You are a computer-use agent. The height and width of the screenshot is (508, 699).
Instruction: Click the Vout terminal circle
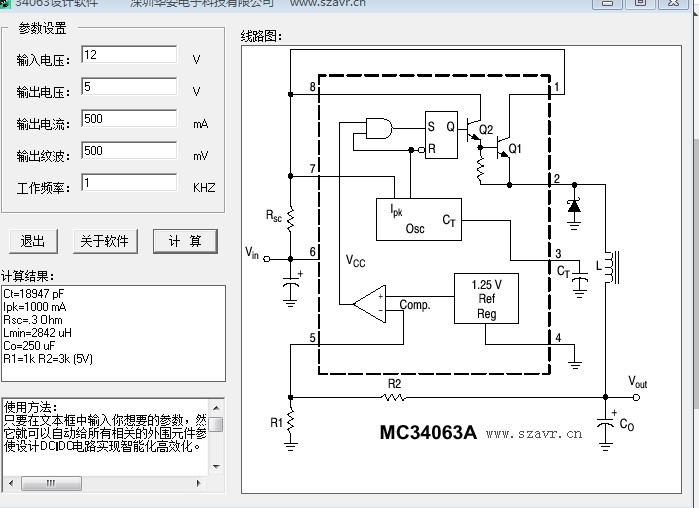click(637, 397)
